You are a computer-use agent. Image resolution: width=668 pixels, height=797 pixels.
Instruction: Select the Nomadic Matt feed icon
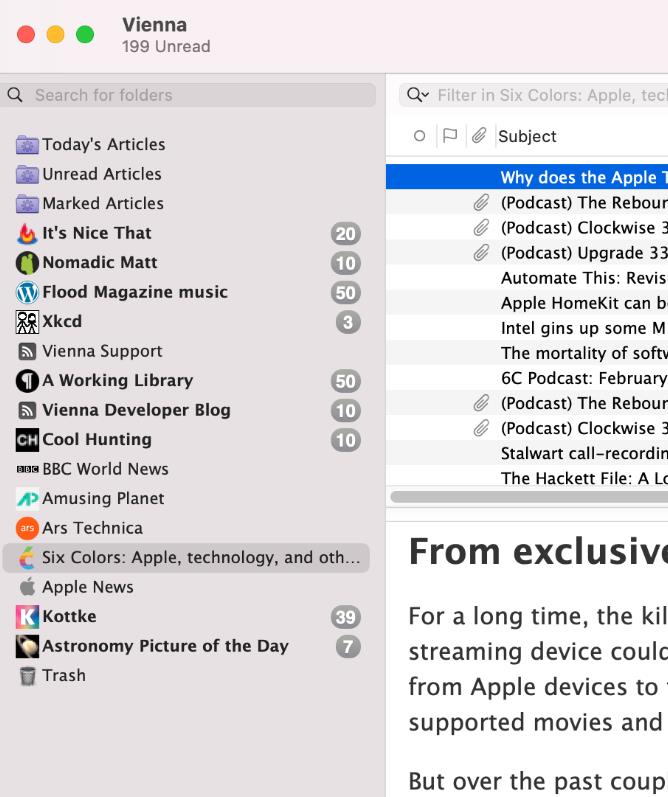pyautogui.click(x=27, y=263)
